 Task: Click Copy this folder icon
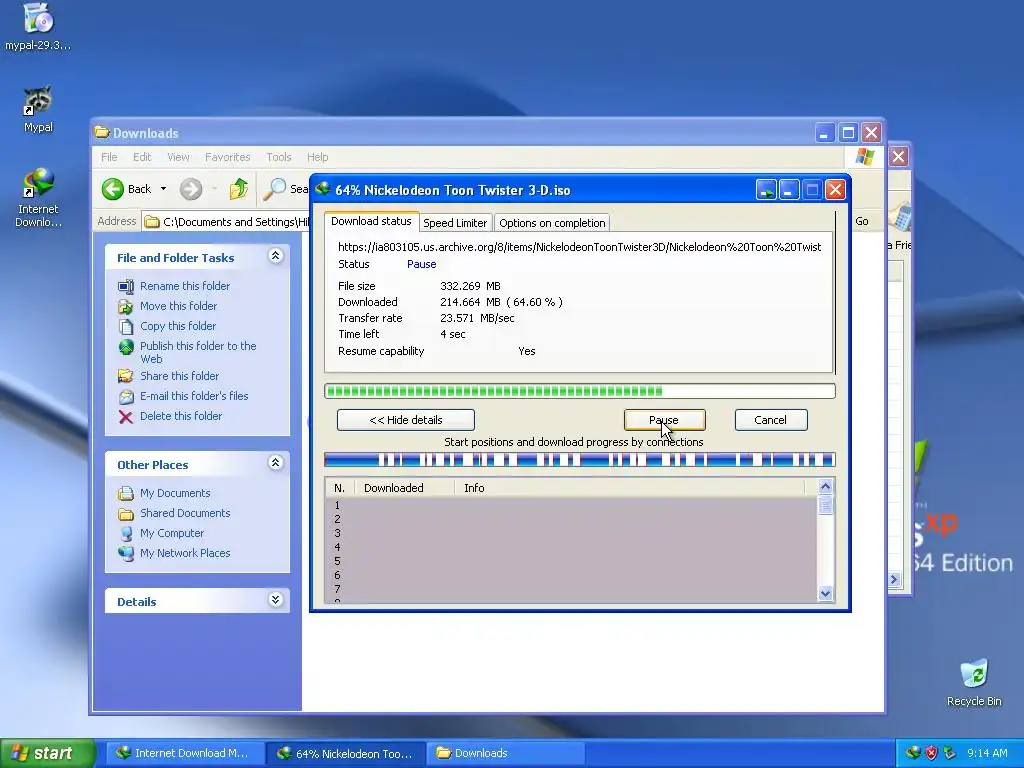tap(125, 326)
